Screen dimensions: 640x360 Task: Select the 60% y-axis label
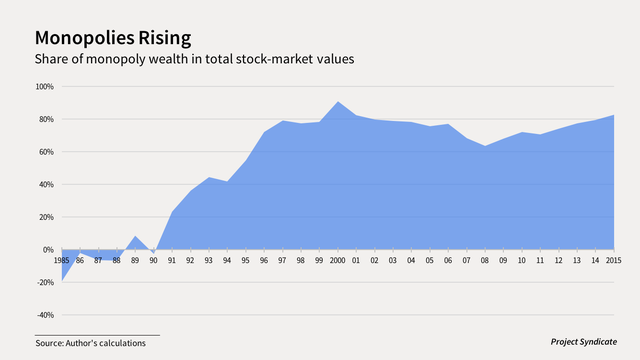(x=46, y=152)
